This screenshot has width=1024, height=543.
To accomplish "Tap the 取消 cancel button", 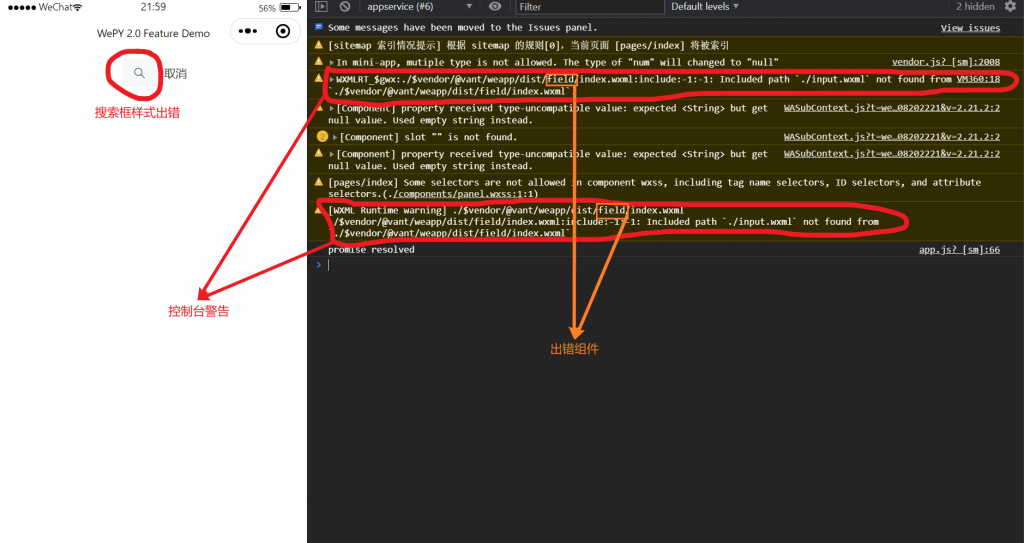I will [175, 74].
